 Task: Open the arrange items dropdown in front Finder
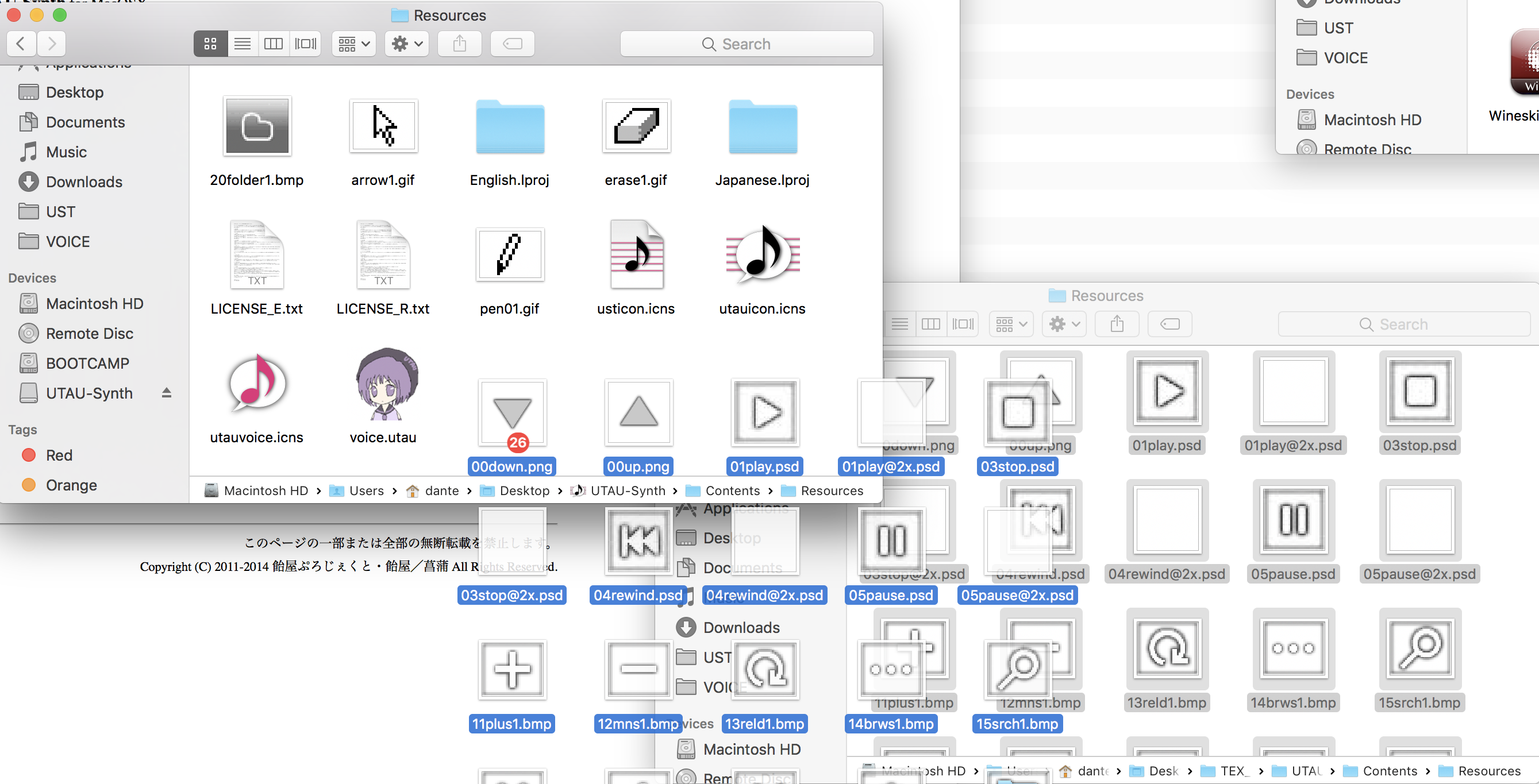353,44
